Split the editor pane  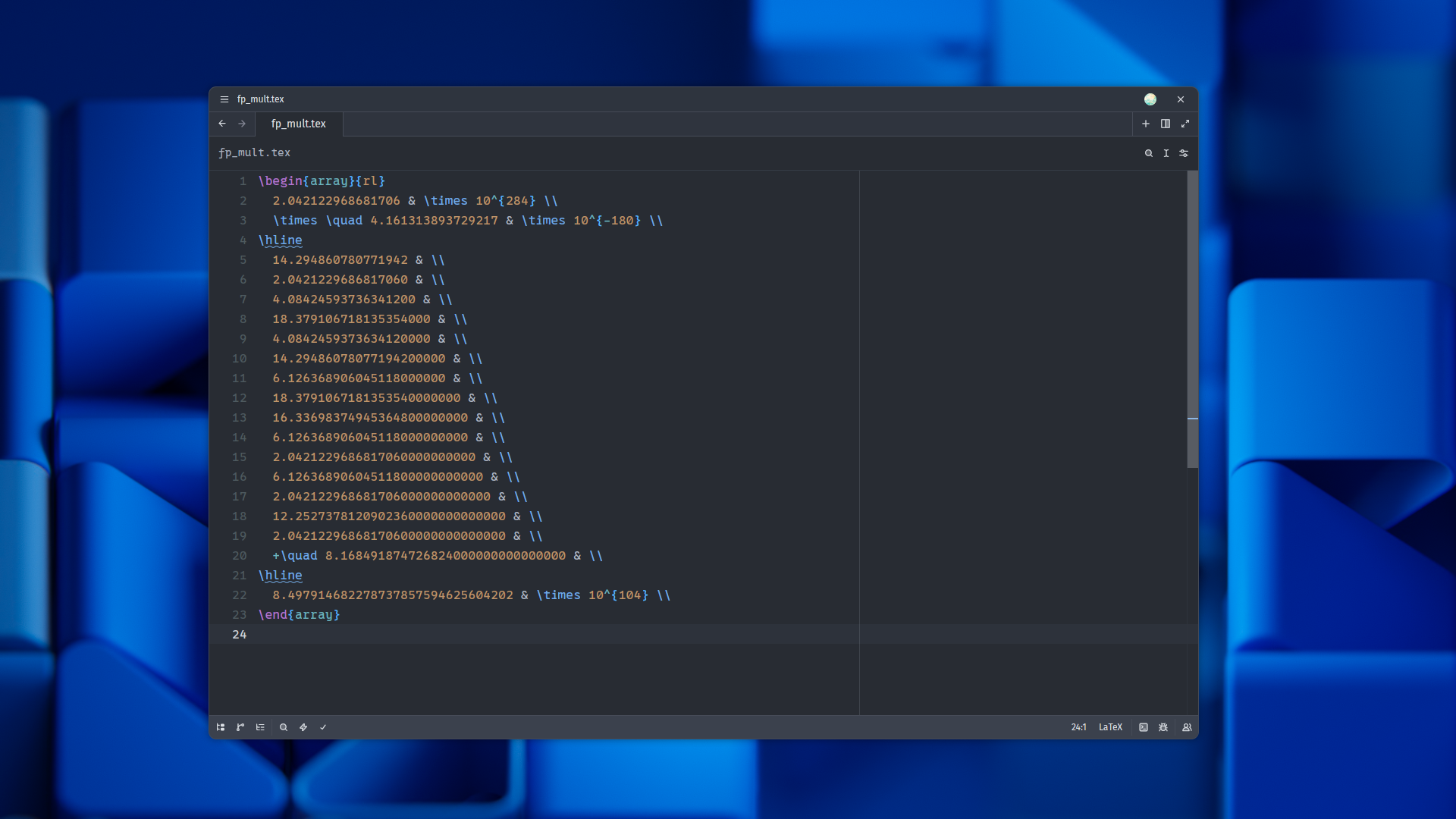point(1166,124)
